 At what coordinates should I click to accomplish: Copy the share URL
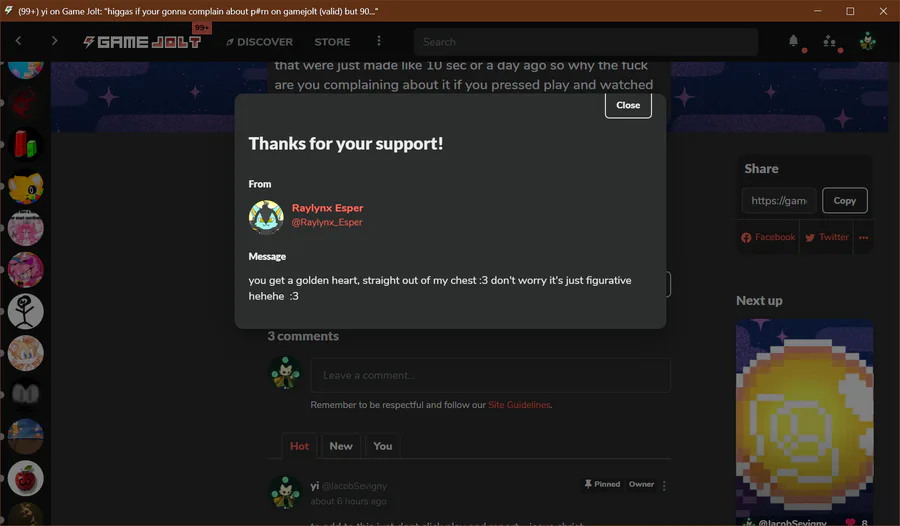point(844,200)
